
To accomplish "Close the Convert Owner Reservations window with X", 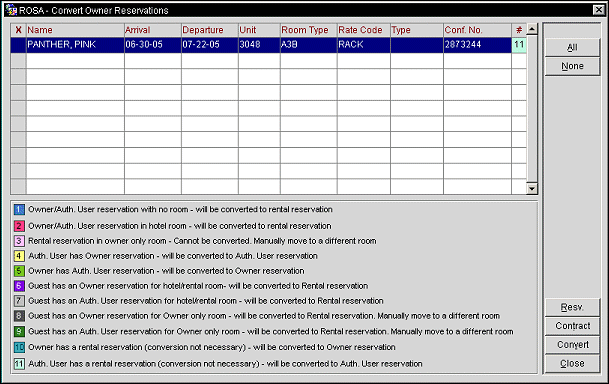I will [599, 10].
